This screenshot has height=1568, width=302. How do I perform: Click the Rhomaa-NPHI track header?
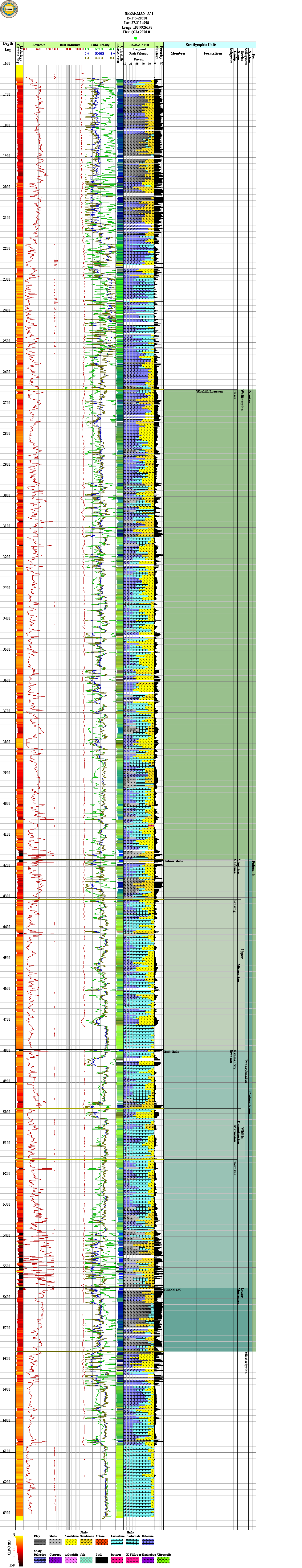139,45
